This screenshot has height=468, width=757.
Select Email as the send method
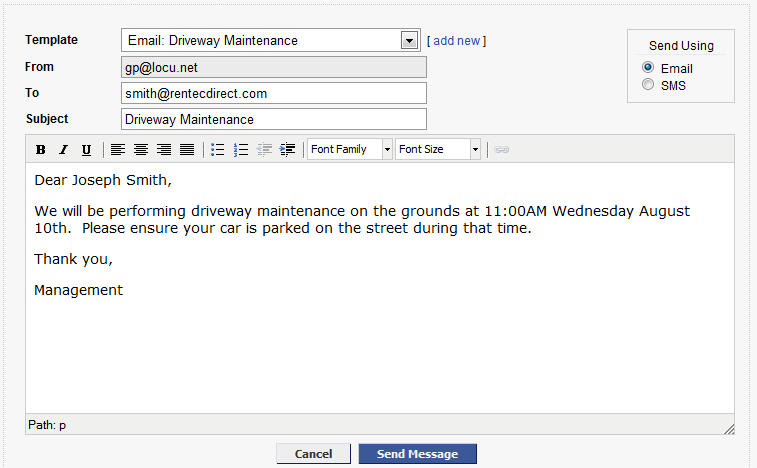pos(648,68)
